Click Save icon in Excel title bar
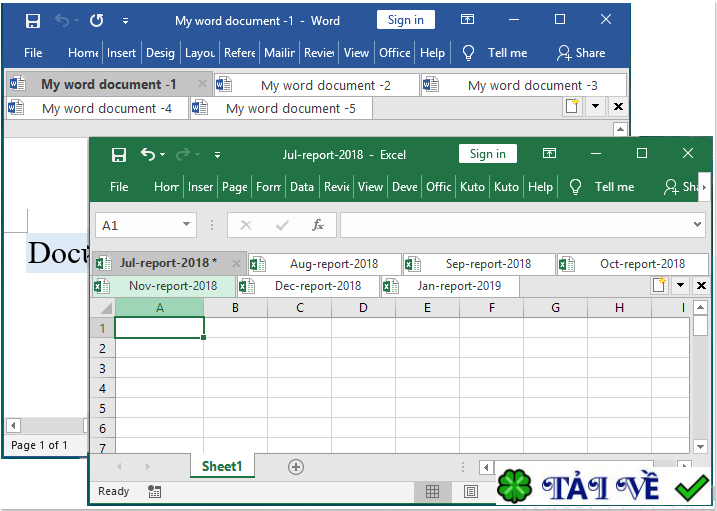Screen dimensions: 717x511 (119, 155)
